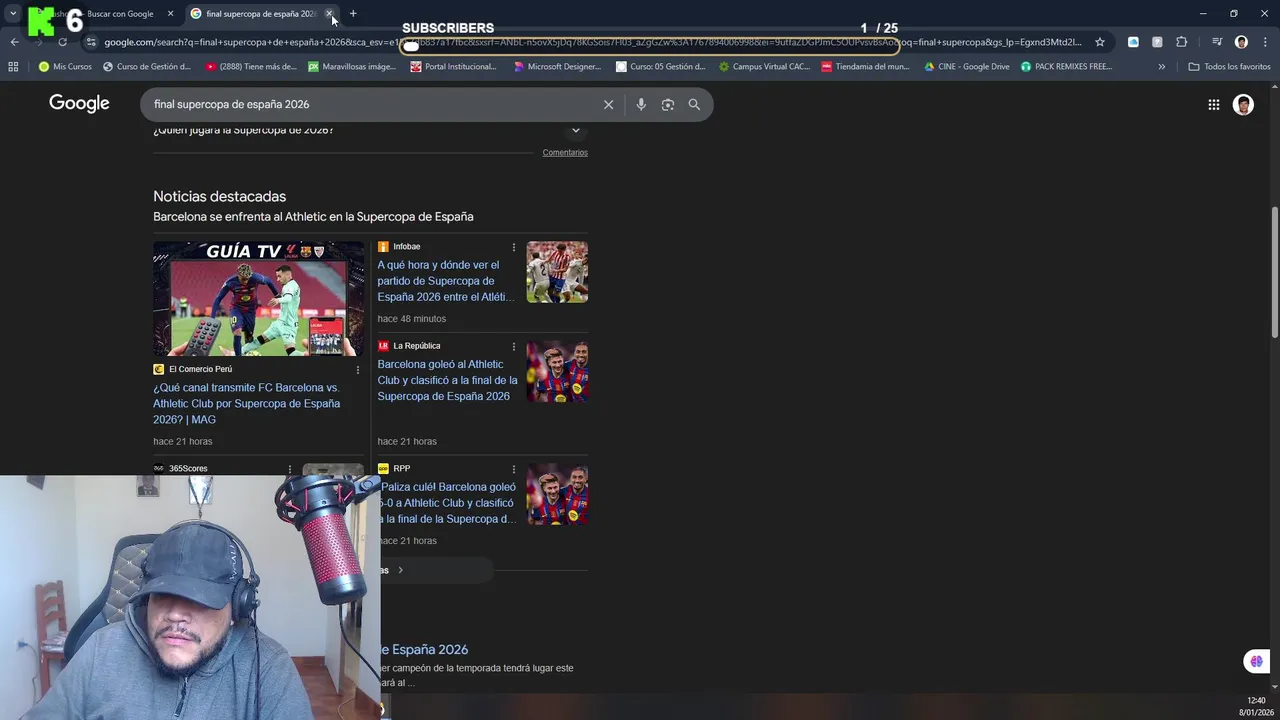The image size is (1280, 720).
Task: Open the La República article thumbnail image
Action: click(557, 371)
